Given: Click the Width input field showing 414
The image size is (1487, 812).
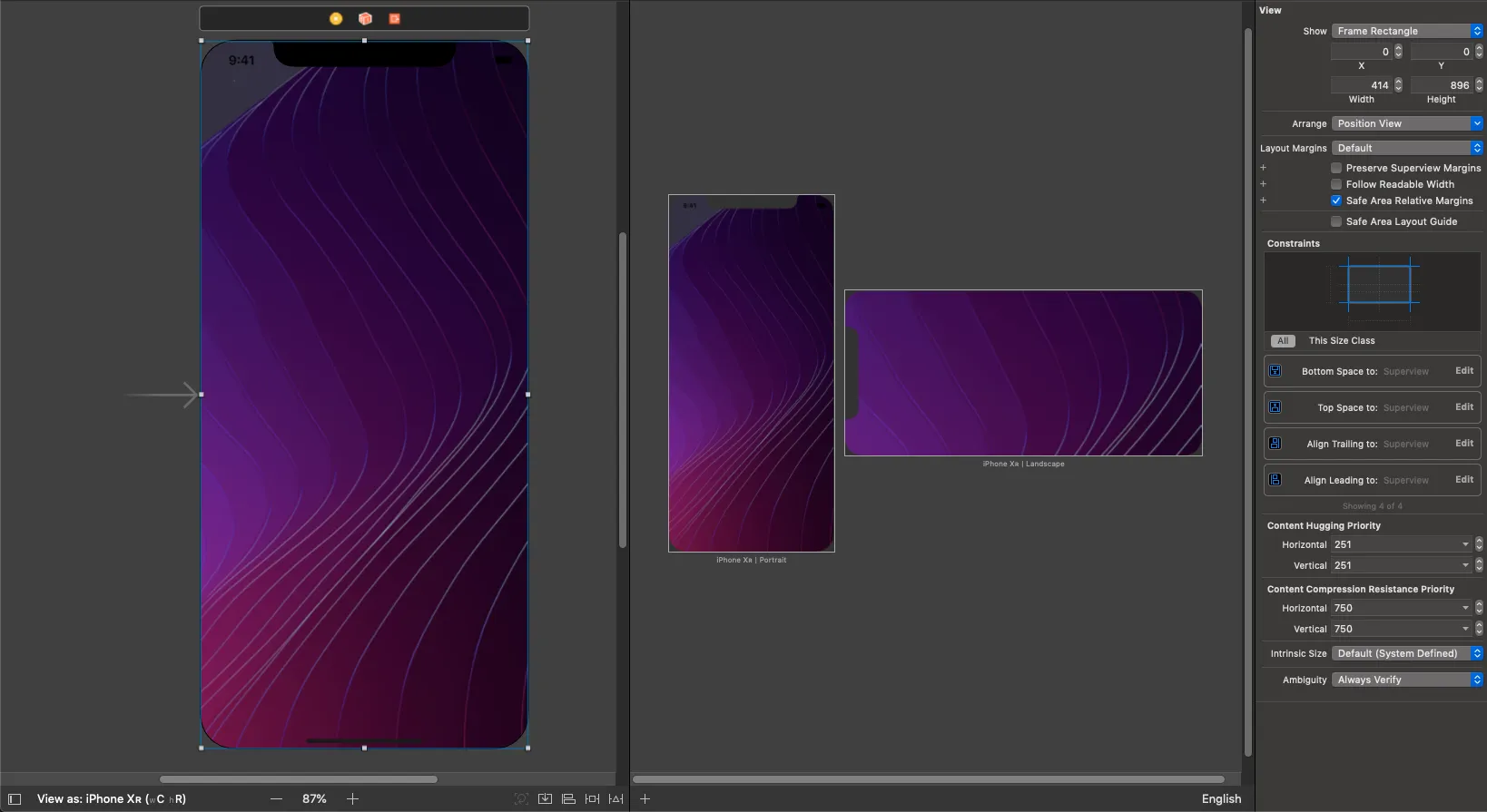Looking at the screenshot, I should pyautogui.click(x=1362, y=85).
